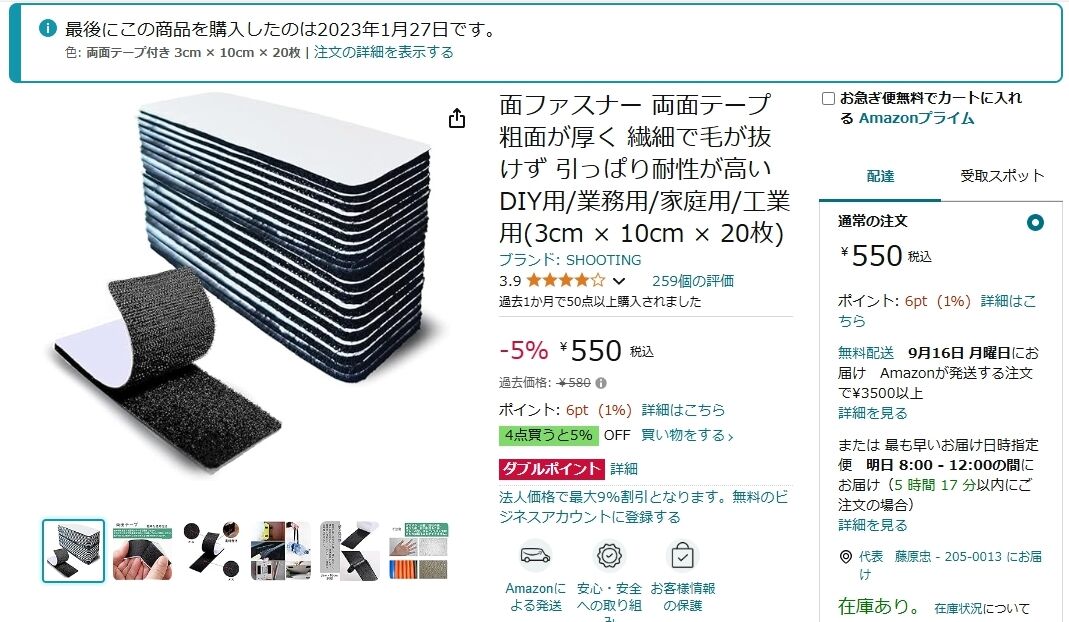The image size is (1069, 622).
Task: Select the second thumbnail showing hand holding tape
Action: [x=142, y=551]
